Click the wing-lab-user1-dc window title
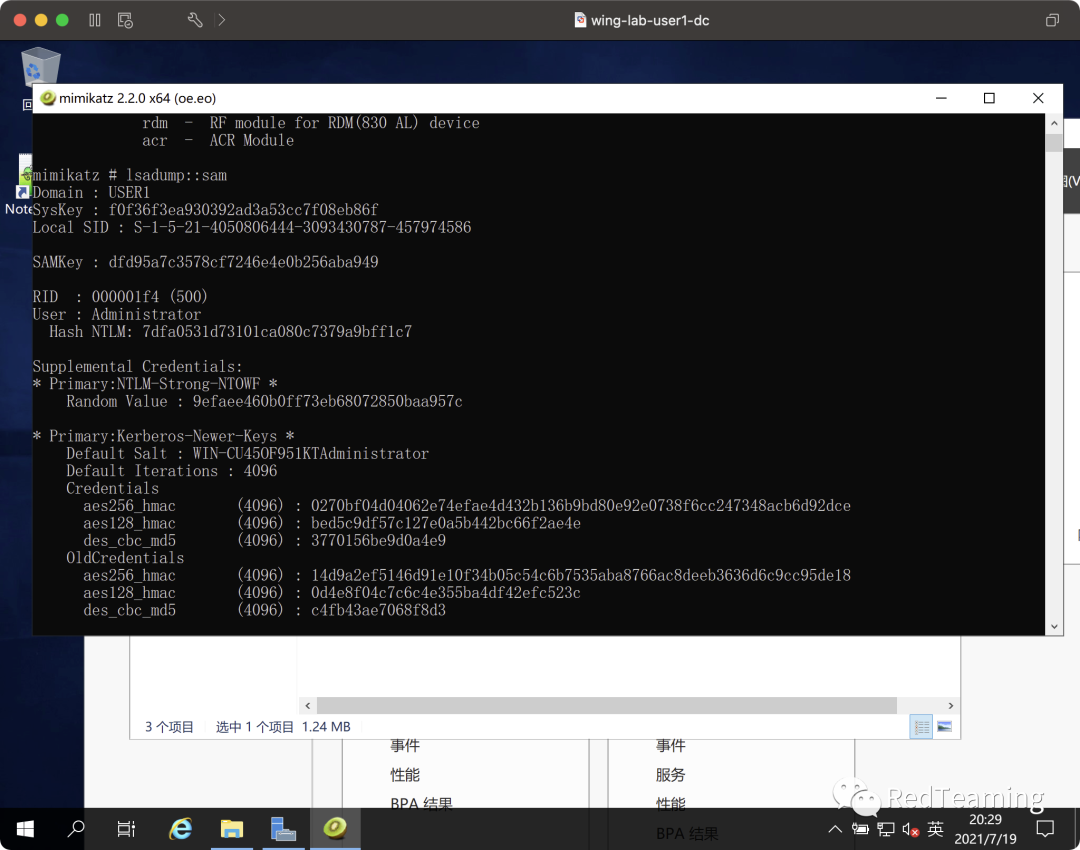The height and width of the screenshot is (850, 1080). [x=650, y=20]
